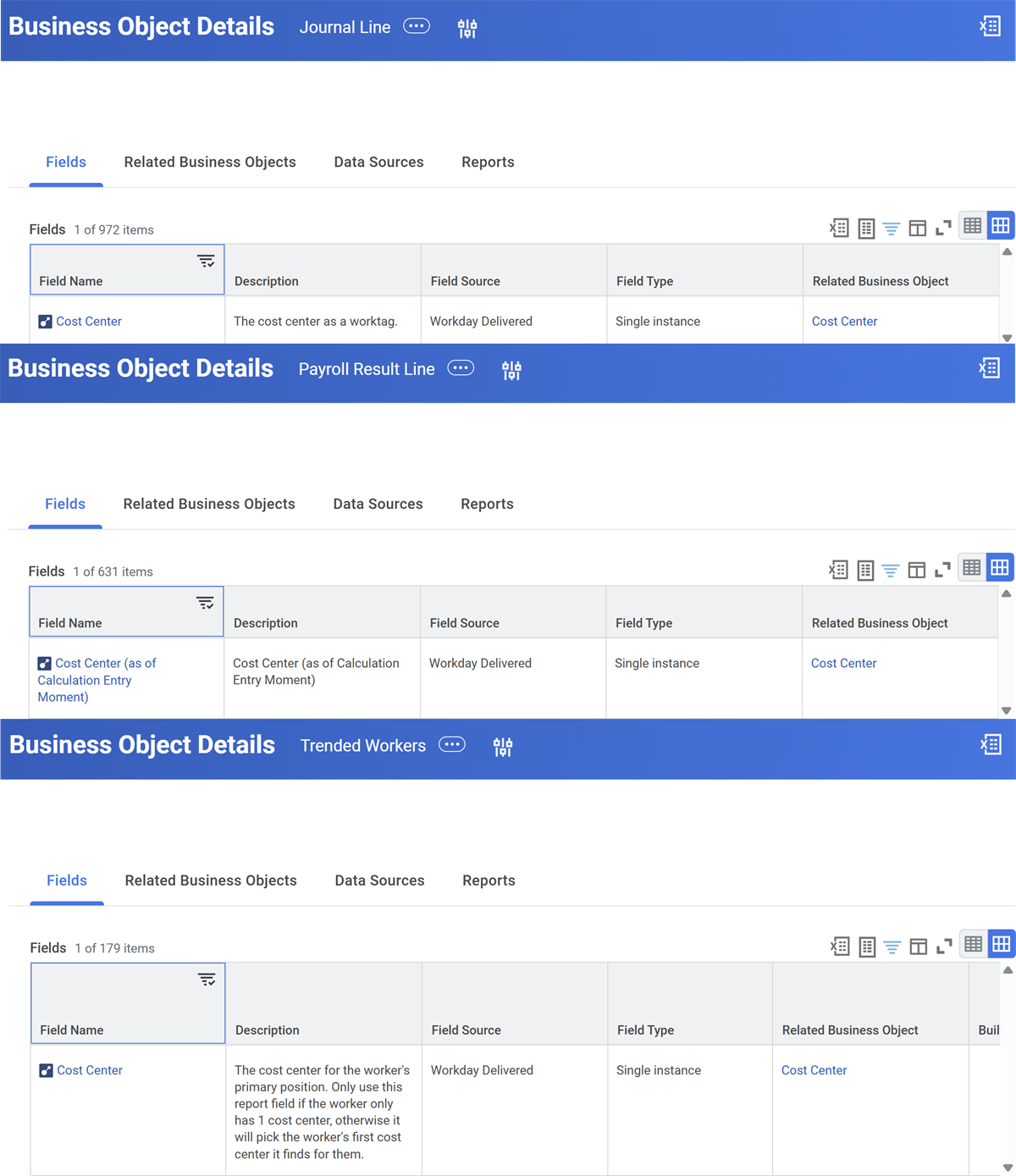The height and width of the screenshot is (1176, 1016).
Task: Open related actions for Payroll Result Line
Action: (461, 367)
